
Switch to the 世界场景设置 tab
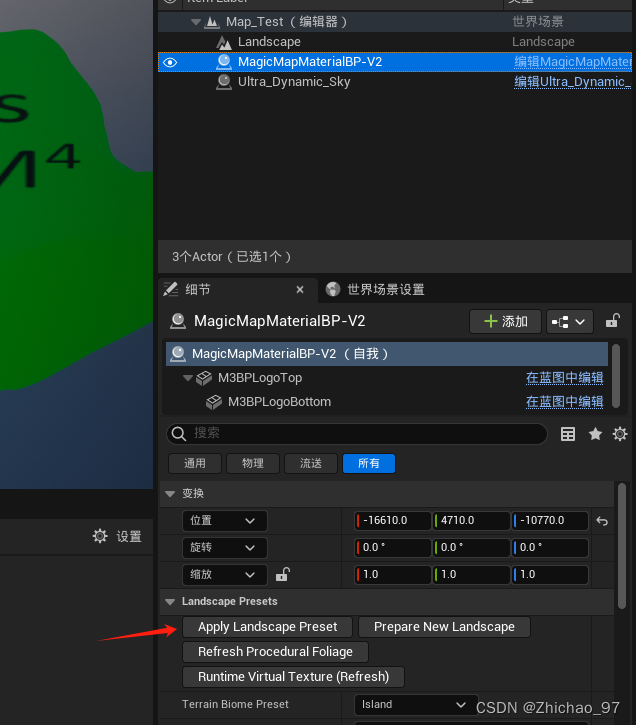385,290
